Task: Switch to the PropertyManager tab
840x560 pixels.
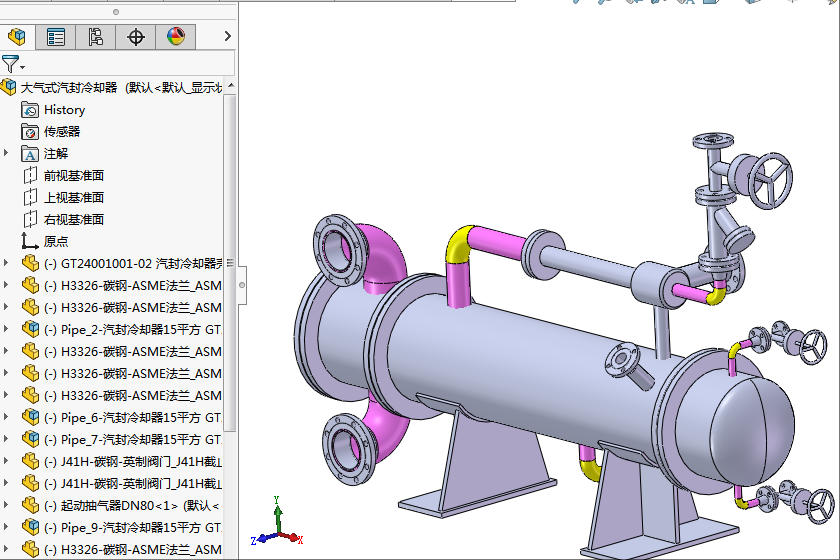Action: pyautogui.click(x=56, y=36)
